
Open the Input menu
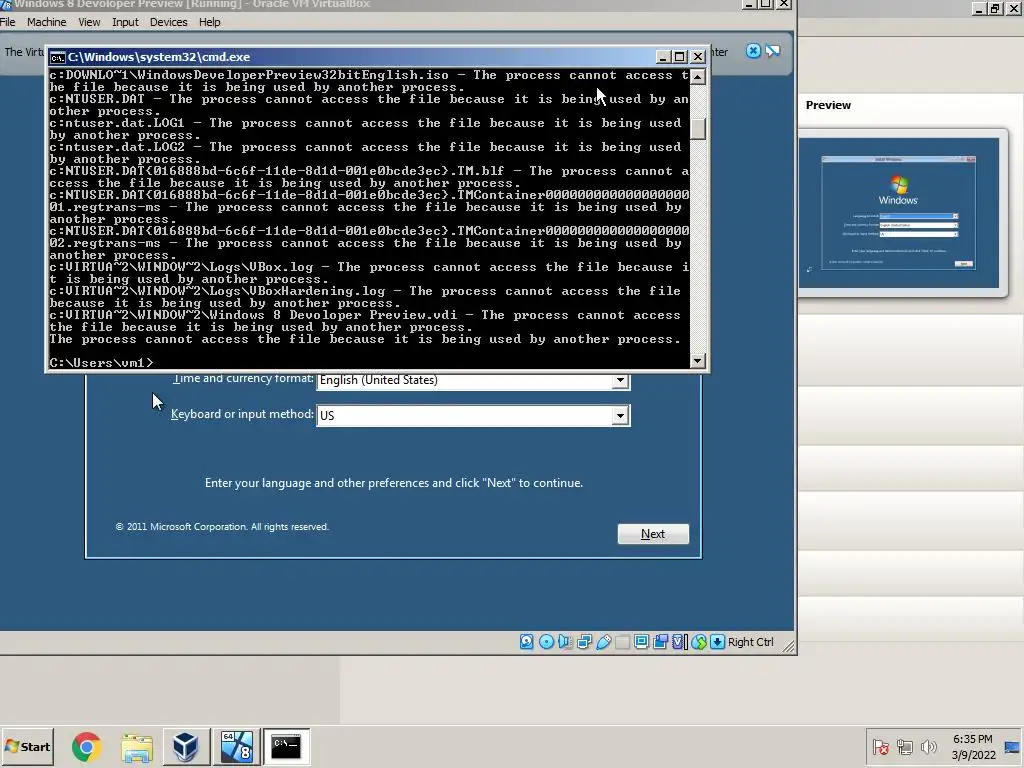[125, 22]
